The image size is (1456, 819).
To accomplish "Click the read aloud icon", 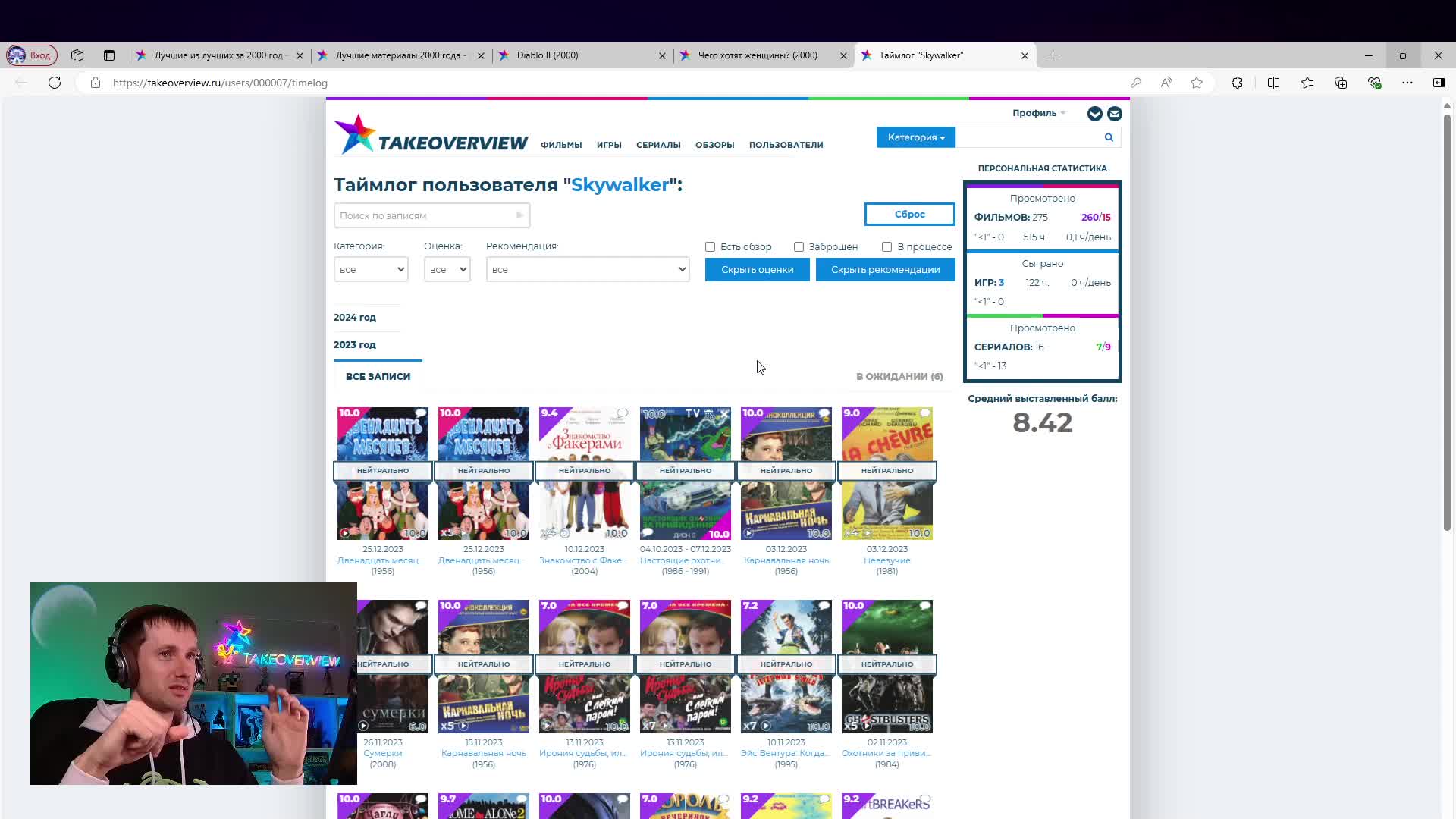I will pos(1166,83).
